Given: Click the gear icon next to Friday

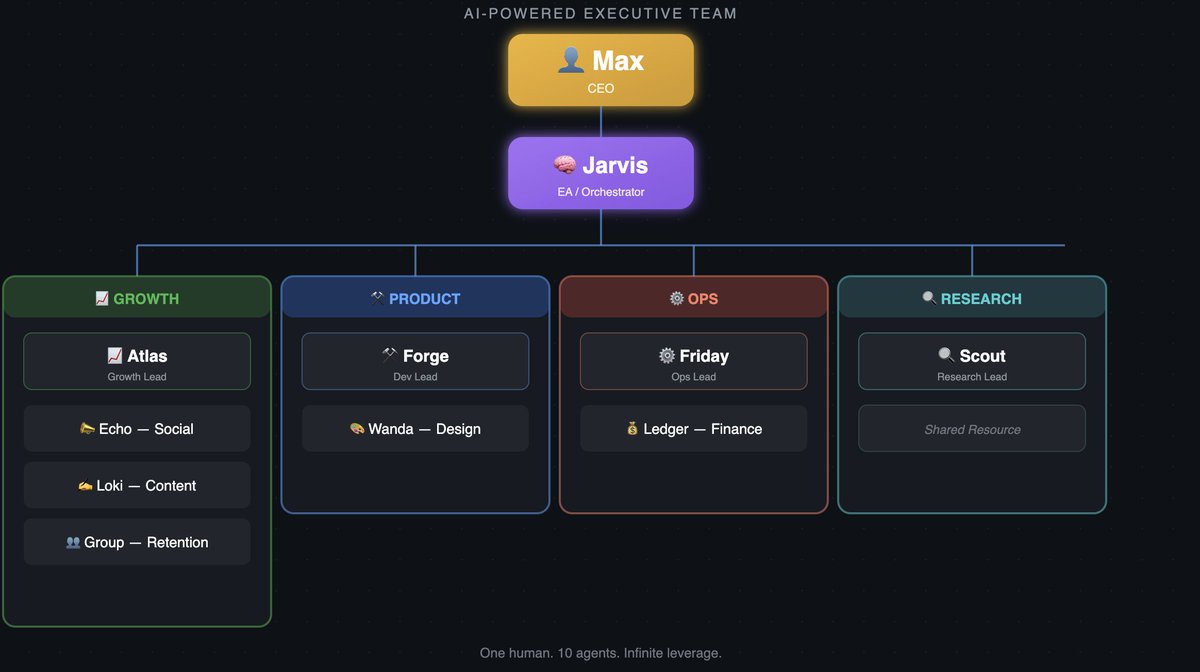Looking at the screenshot, I should pyautogui.click(x=667, y=355).
